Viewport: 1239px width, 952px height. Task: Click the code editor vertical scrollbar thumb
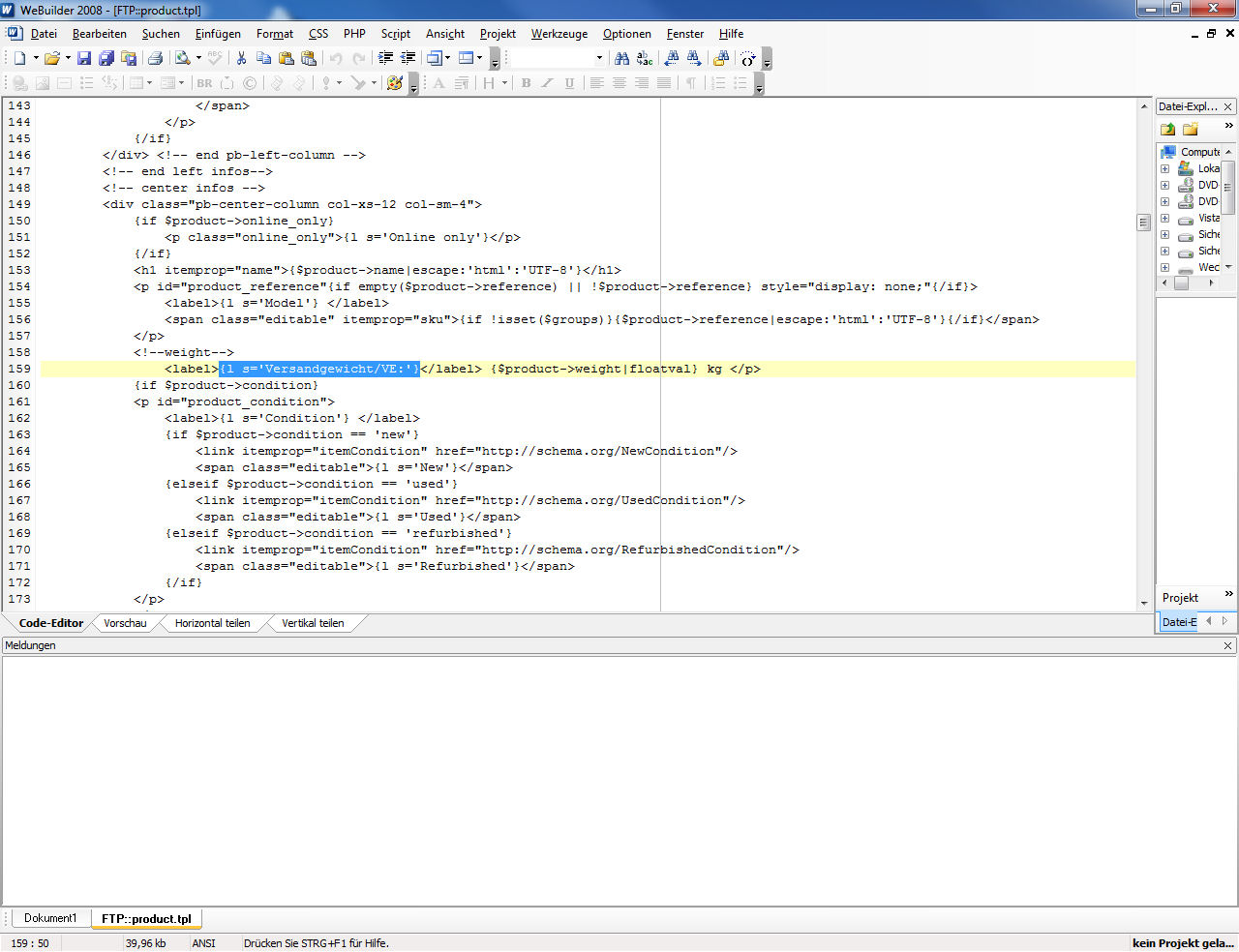coord(1143,222)
